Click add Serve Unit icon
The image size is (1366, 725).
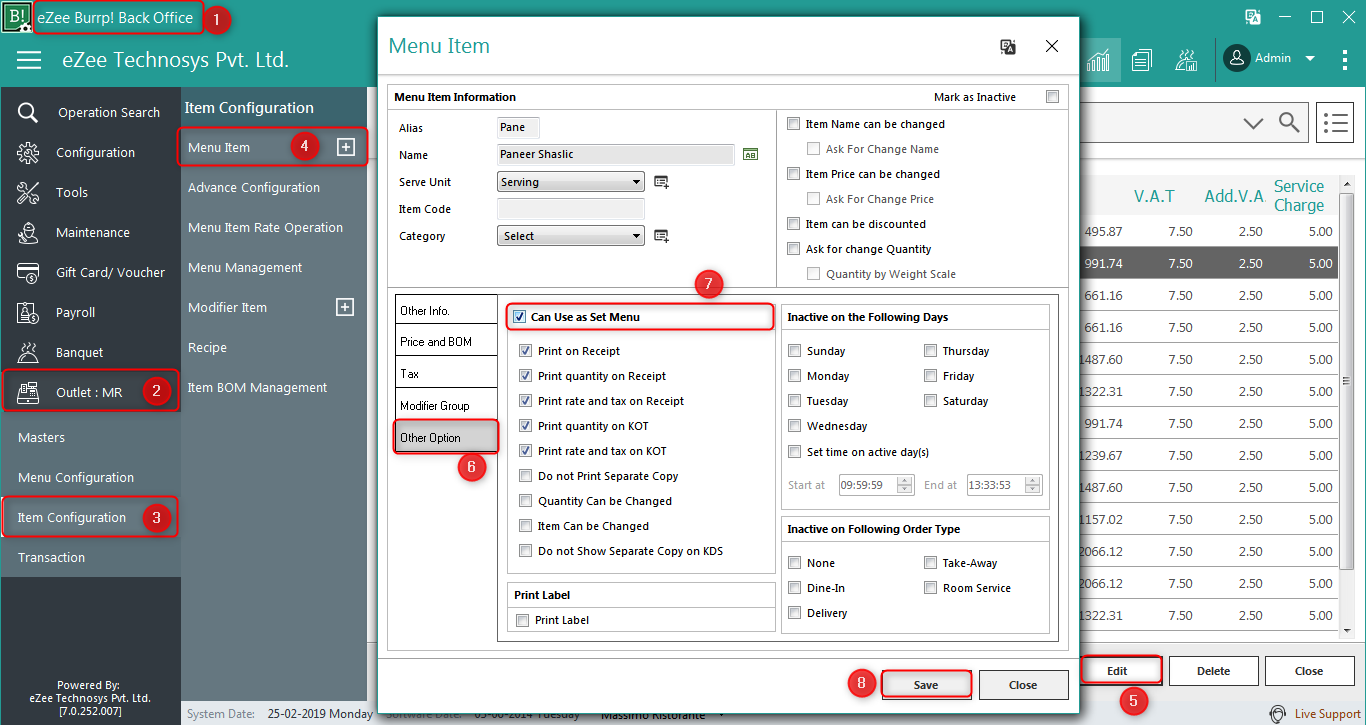[661, 182]
